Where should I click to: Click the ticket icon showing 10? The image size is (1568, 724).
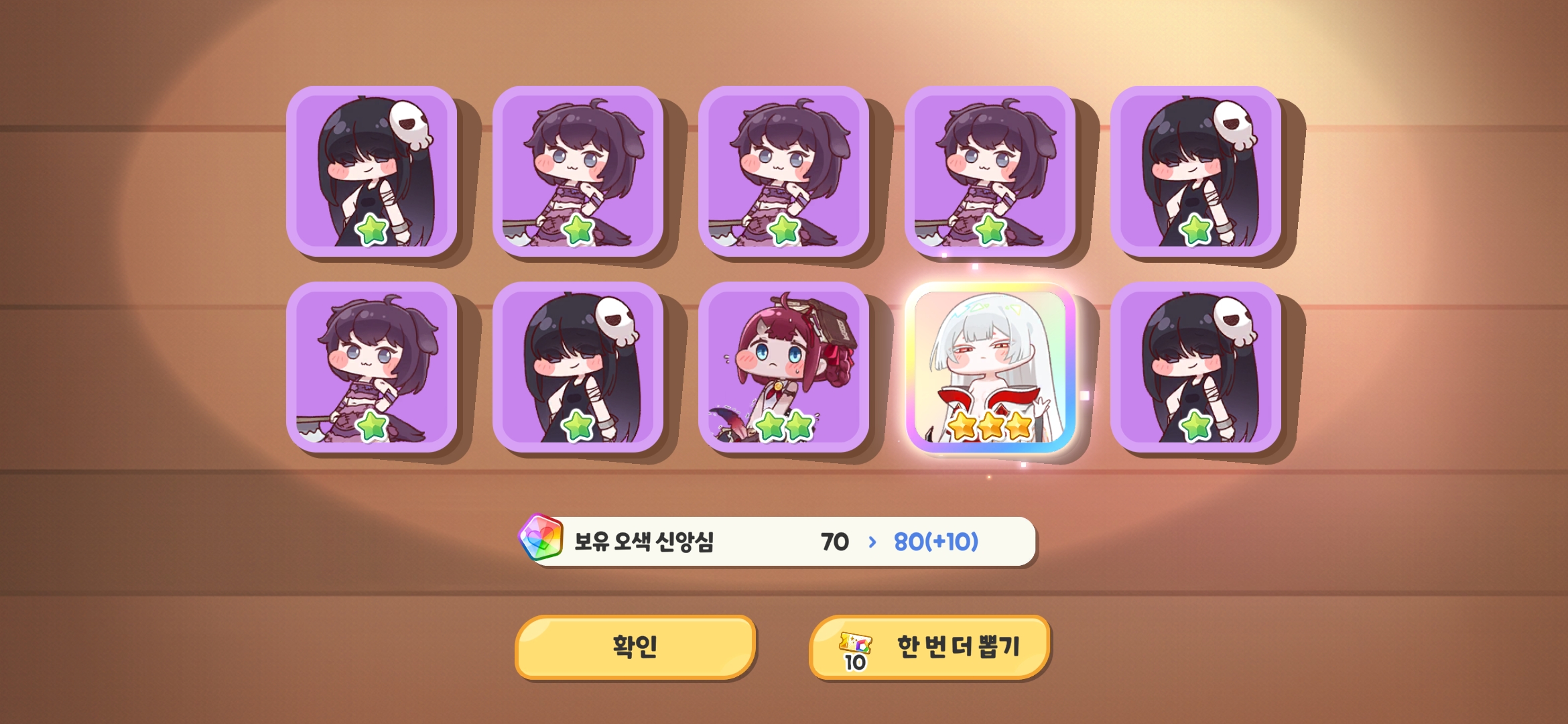tap(855, 650)
